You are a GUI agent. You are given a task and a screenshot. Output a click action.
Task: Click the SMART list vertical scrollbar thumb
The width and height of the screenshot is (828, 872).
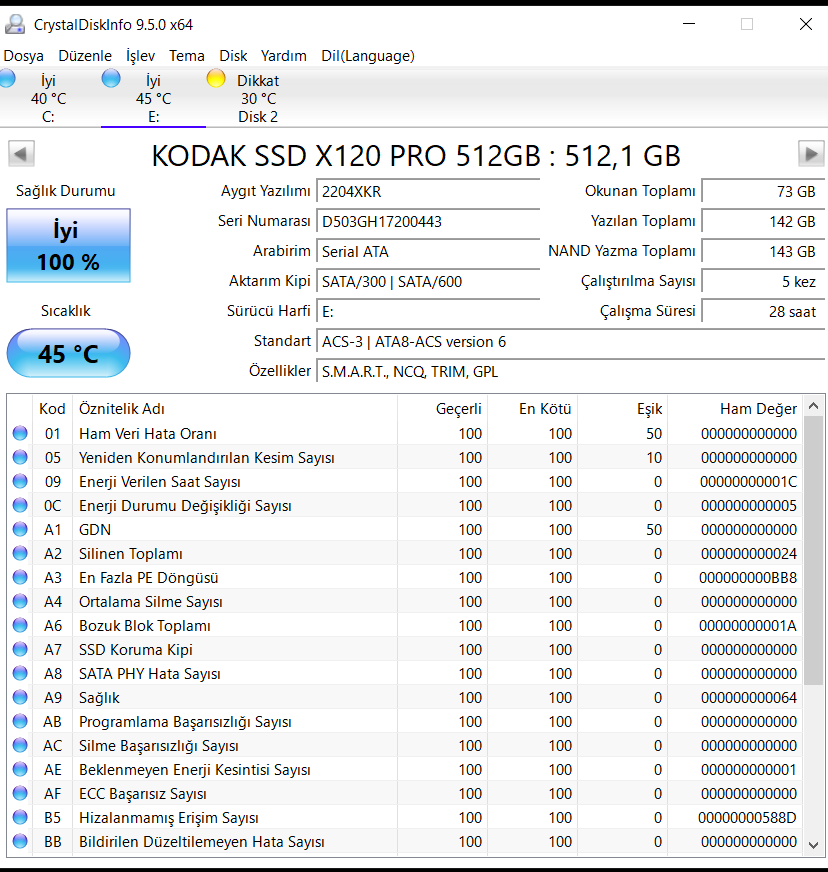click(x=814, y=551)
